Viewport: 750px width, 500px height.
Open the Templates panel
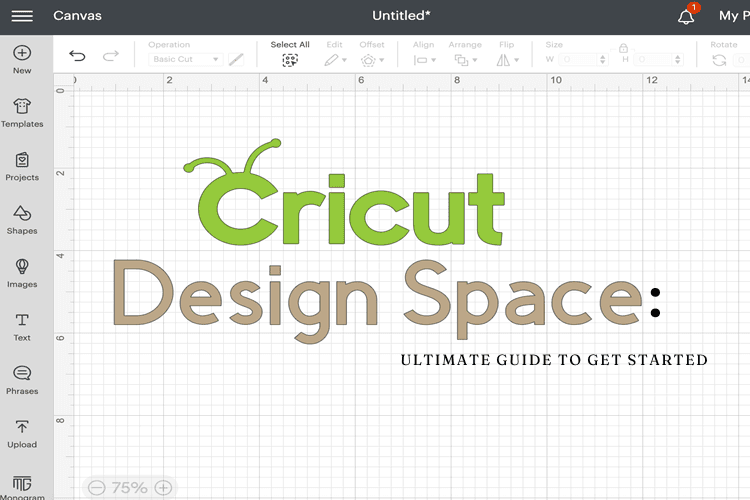(x=22, y=112)
